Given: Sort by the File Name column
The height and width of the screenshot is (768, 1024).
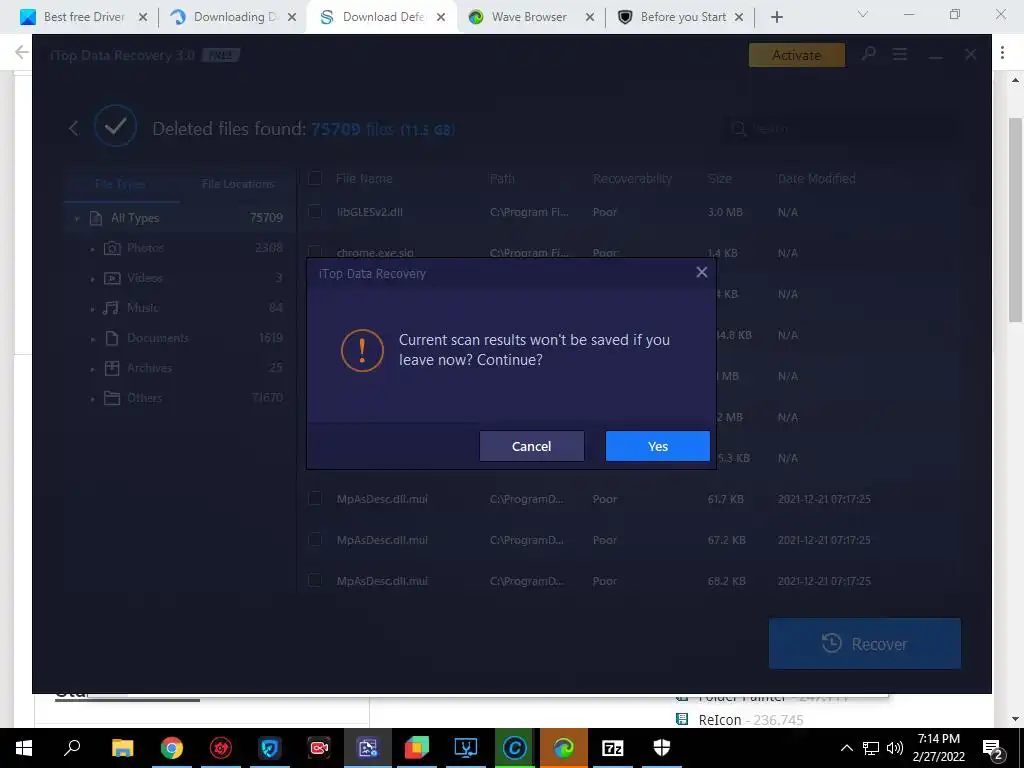Looking at the screenshot, I should pyautogui.click(x=364, y=178).
